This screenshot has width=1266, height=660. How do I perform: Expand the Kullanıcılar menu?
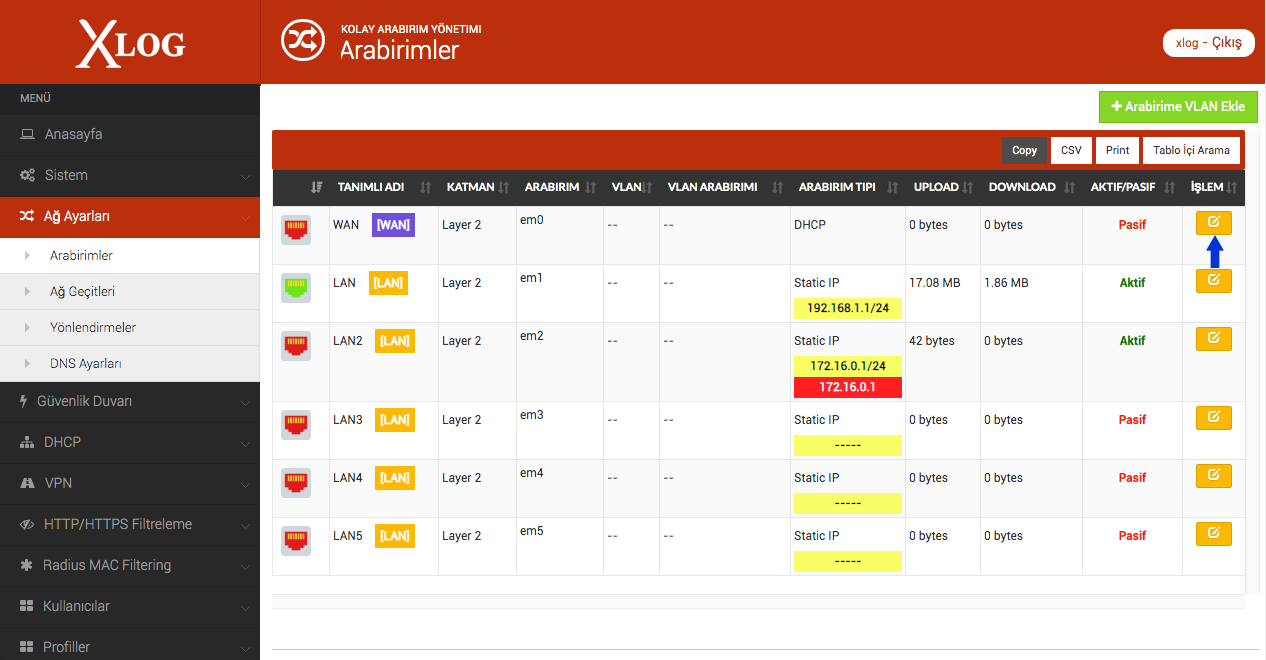click(130, 606)
